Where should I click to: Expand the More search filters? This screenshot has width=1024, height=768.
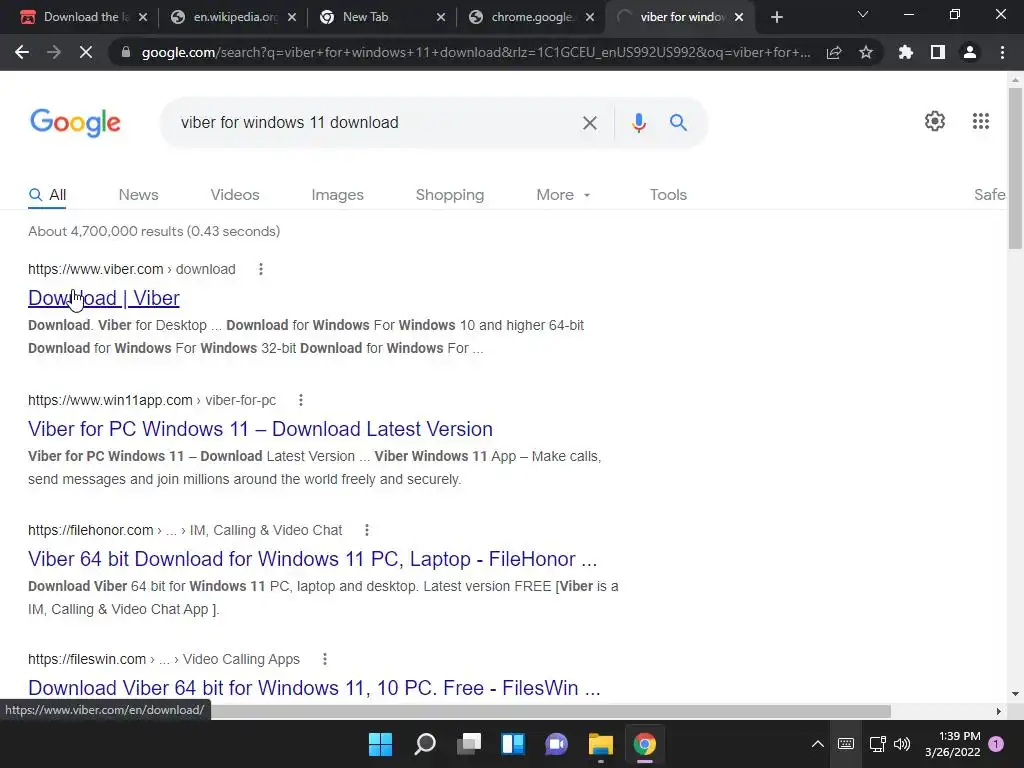pyautogui.click(x=564, y=195)
